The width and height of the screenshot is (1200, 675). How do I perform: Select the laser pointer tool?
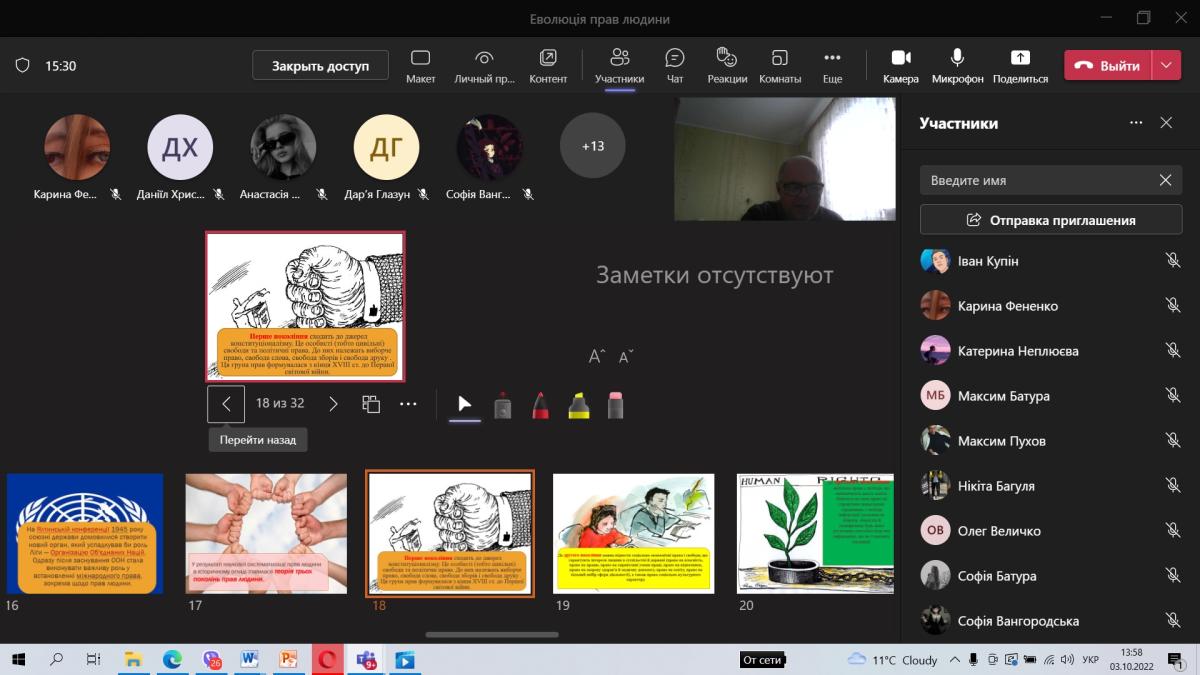[x=464, y=404]
